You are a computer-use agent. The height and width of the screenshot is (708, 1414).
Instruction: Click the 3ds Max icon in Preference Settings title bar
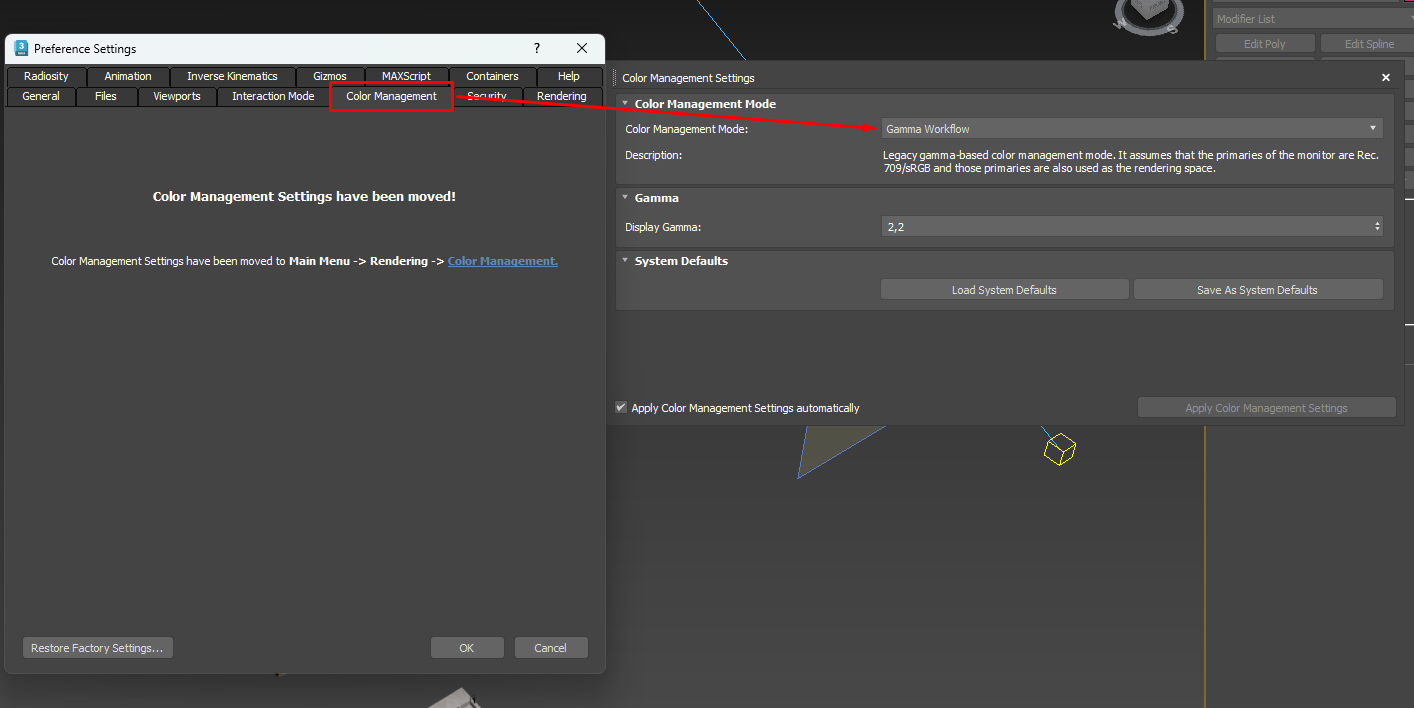[21, 48]
